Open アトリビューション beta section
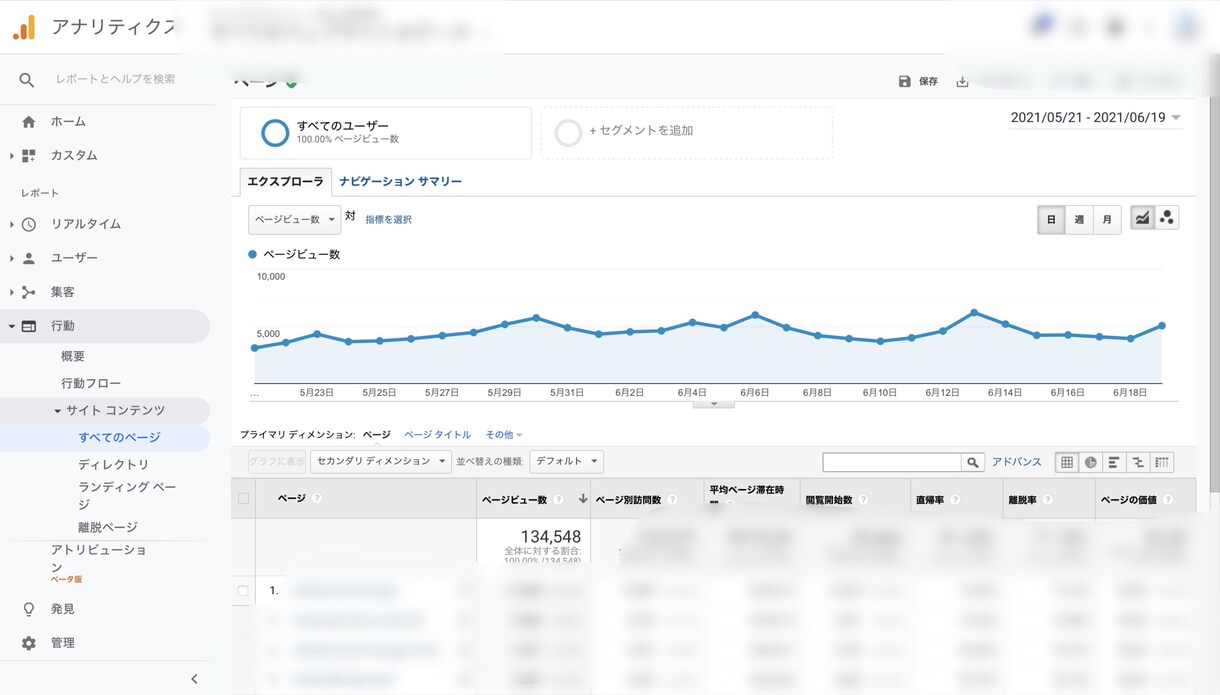The height and width of the screenshot is (695, 1220). (99, 563)
